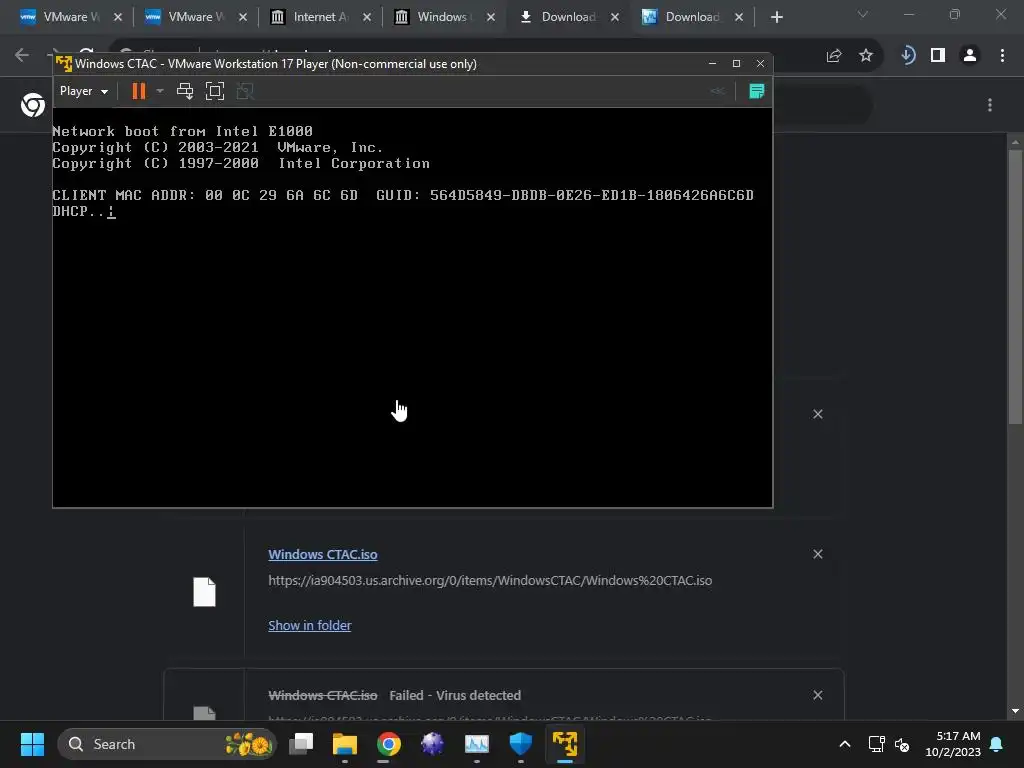The image size is (1024, 768).
Task: Open Downloads page more actions menu
Action: (x=990, y=104)
